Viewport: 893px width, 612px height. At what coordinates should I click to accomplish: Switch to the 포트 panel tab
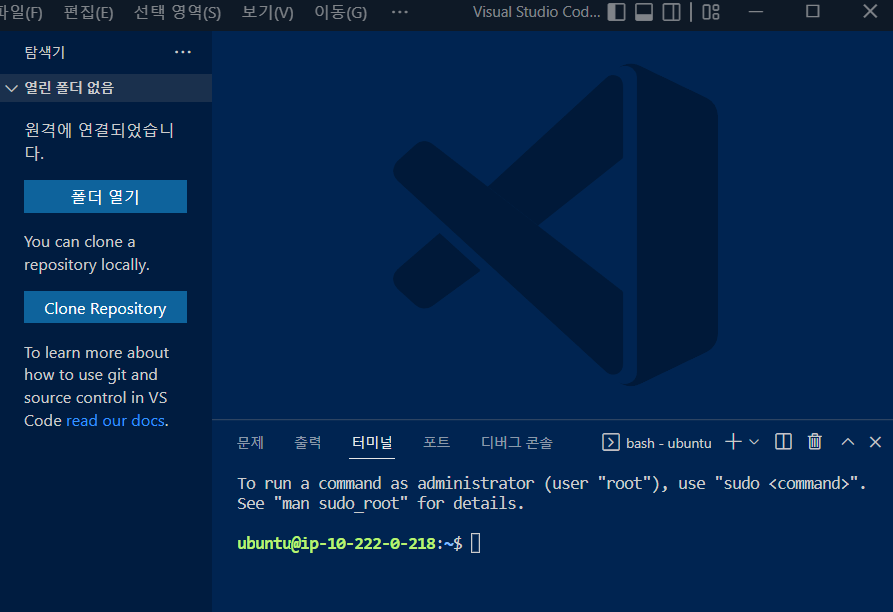(437, 442)
